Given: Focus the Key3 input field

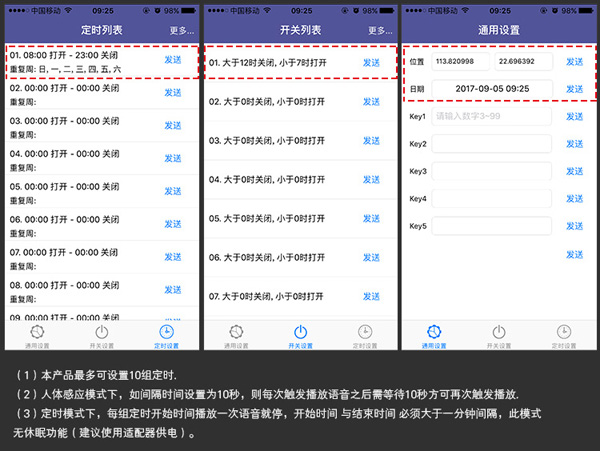Looking at the screenshot, I should tap(492, 171).
